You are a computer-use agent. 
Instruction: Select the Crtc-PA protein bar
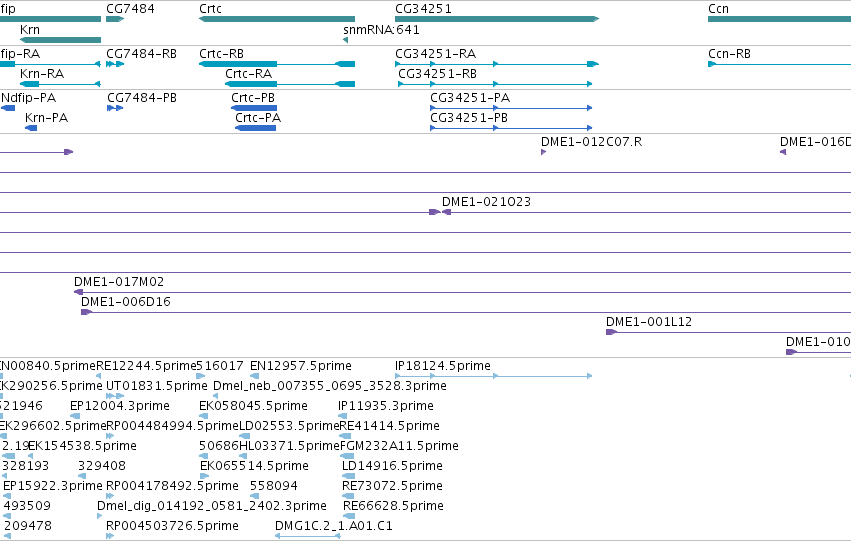click(x=256, y=128)
